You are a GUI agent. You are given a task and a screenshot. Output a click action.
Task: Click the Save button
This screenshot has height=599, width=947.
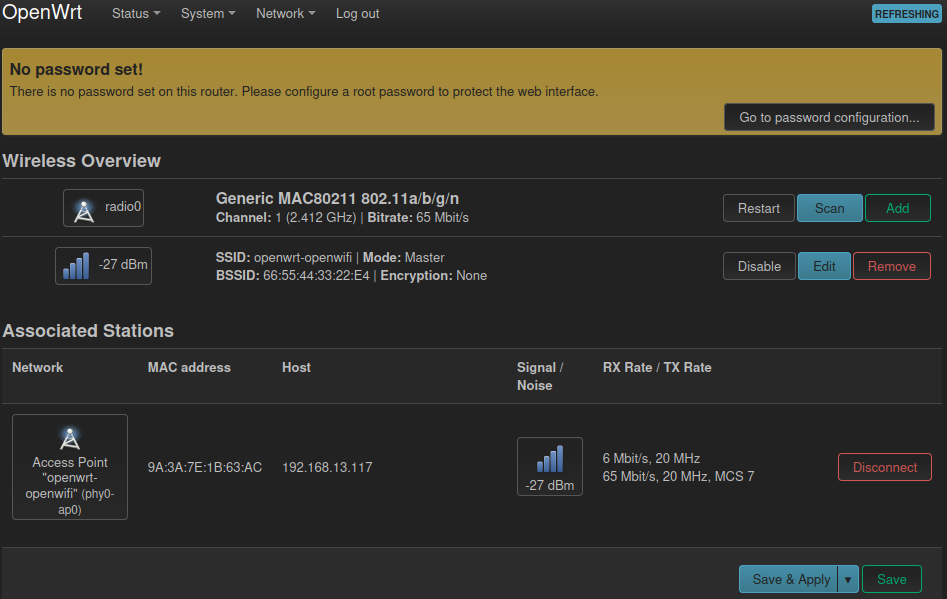(x=891, y=579)
